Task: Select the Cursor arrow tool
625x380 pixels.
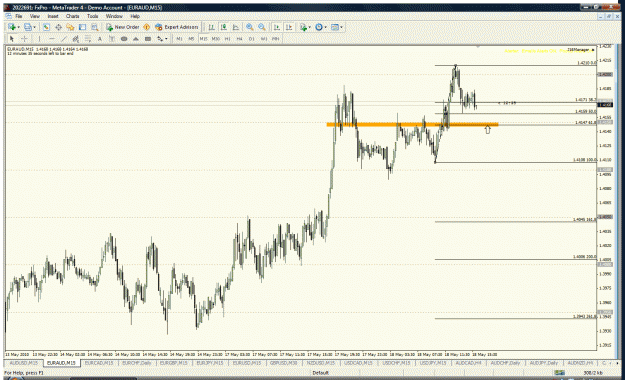Action: (x=12, y=39)
